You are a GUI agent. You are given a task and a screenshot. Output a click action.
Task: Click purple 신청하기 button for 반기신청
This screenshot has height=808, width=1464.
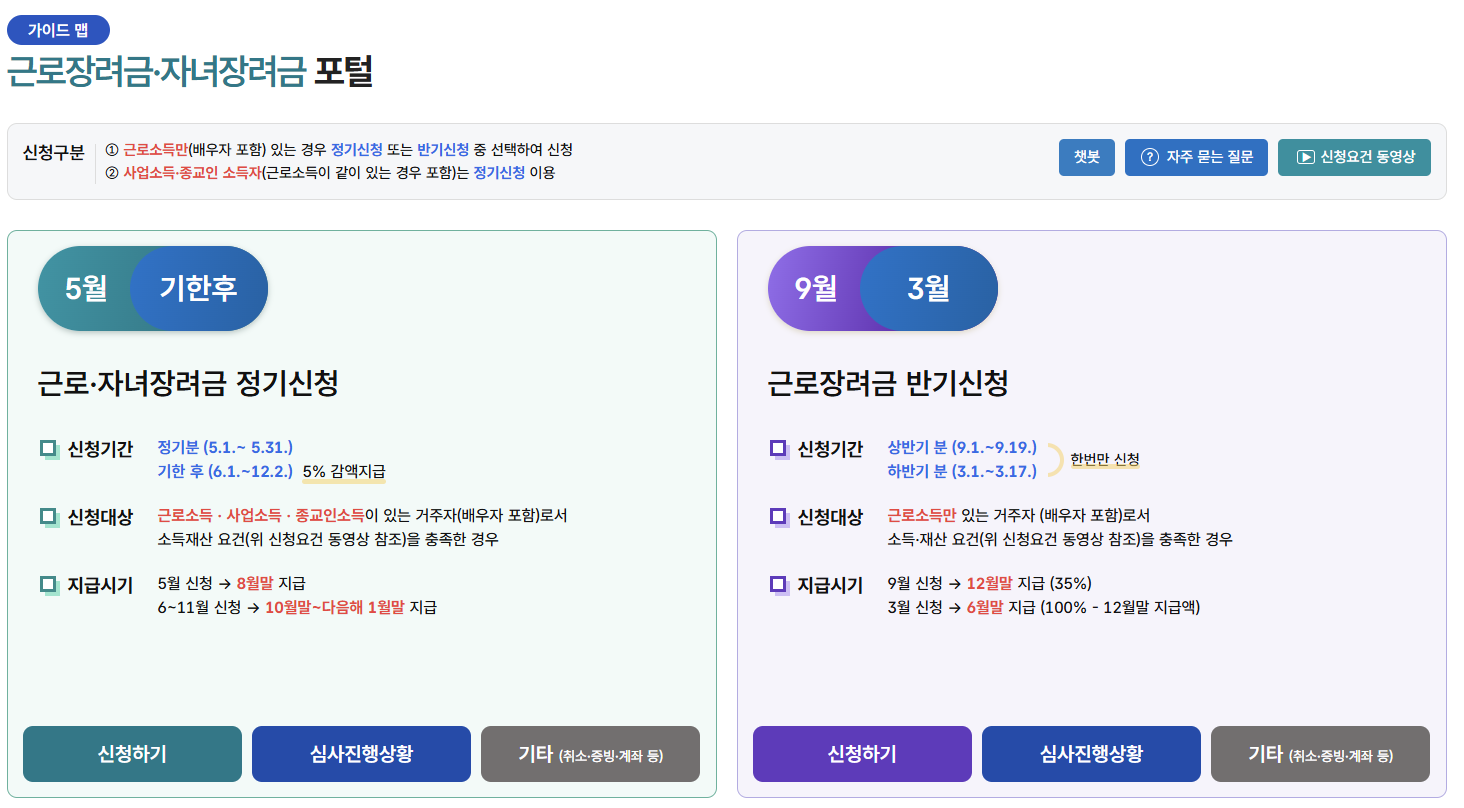862,754
